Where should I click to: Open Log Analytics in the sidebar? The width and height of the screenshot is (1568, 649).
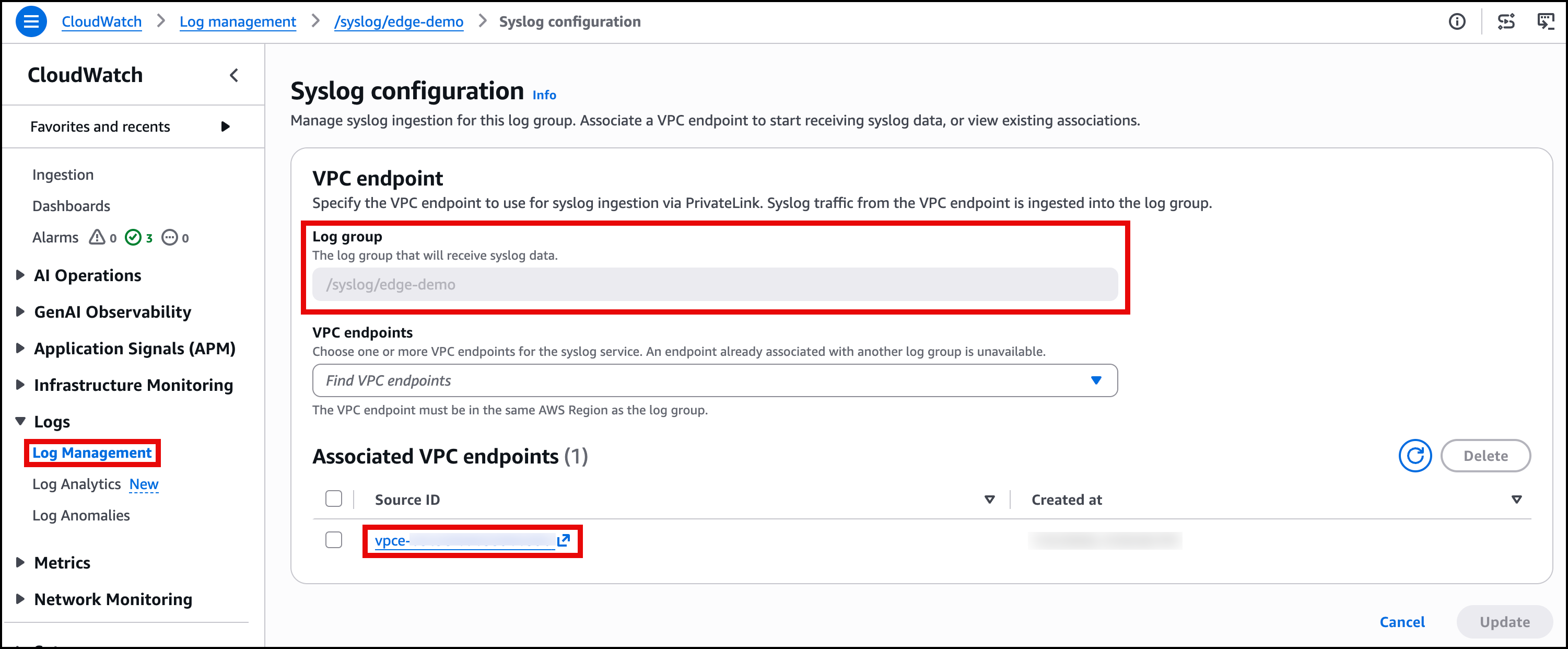pos(77,484)
